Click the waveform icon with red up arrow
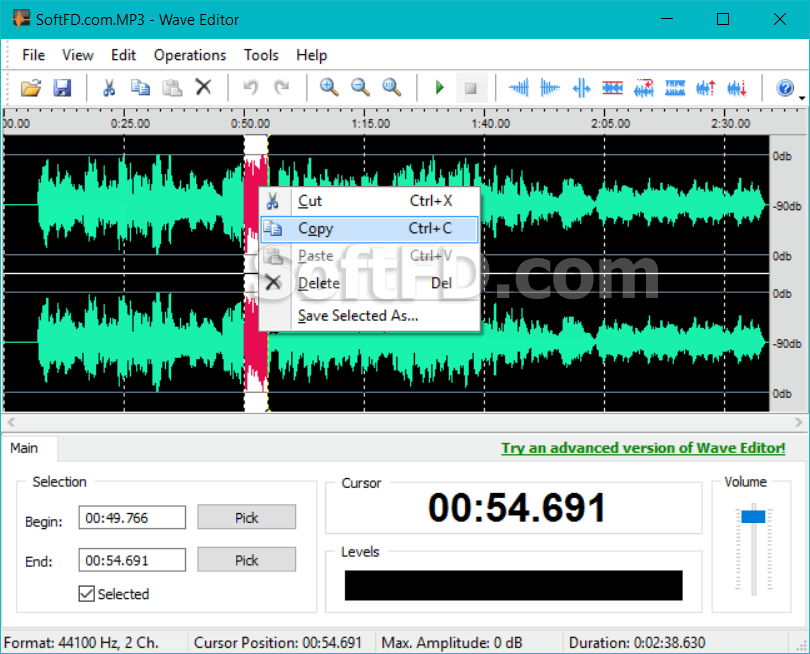This screenshot has height=654, width=810. (706, 88)
